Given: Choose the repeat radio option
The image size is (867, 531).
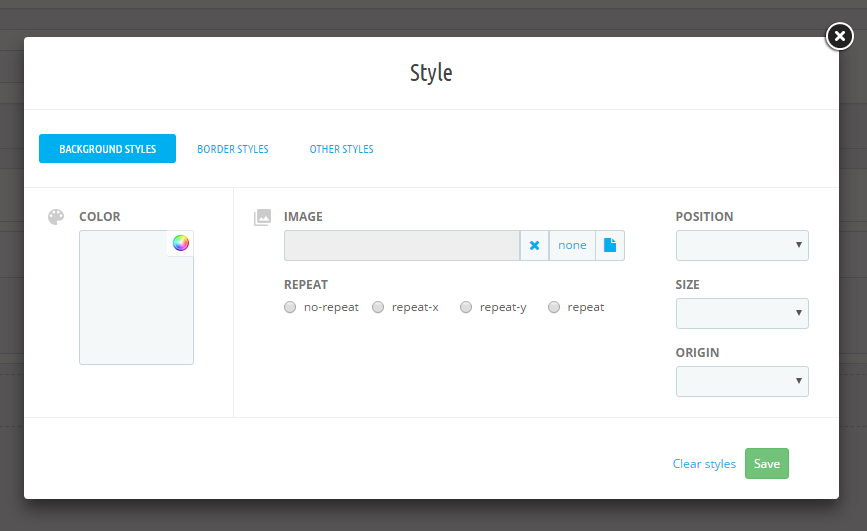Looking at the screenshot, I should pos(553,307).
